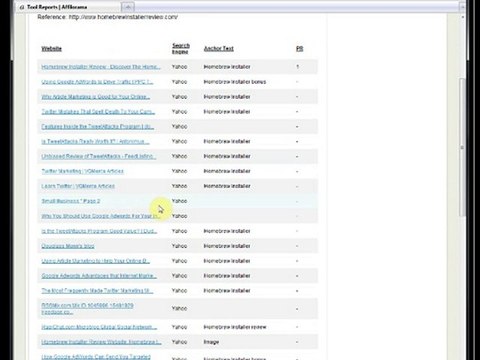Select Yahoo cell in RSSMix.com row
480x360 pixels.
click(179, 309)
